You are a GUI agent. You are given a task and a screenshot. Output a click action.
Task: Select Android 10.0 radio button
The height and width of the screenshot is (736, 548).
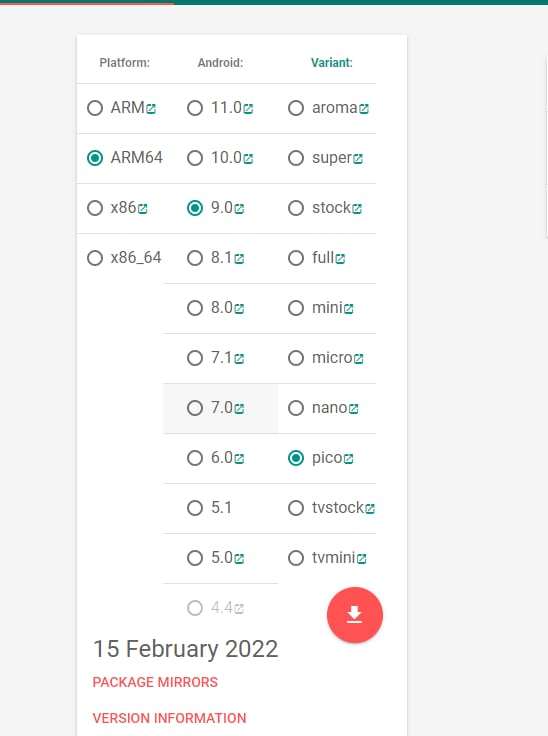coord(195,158)
